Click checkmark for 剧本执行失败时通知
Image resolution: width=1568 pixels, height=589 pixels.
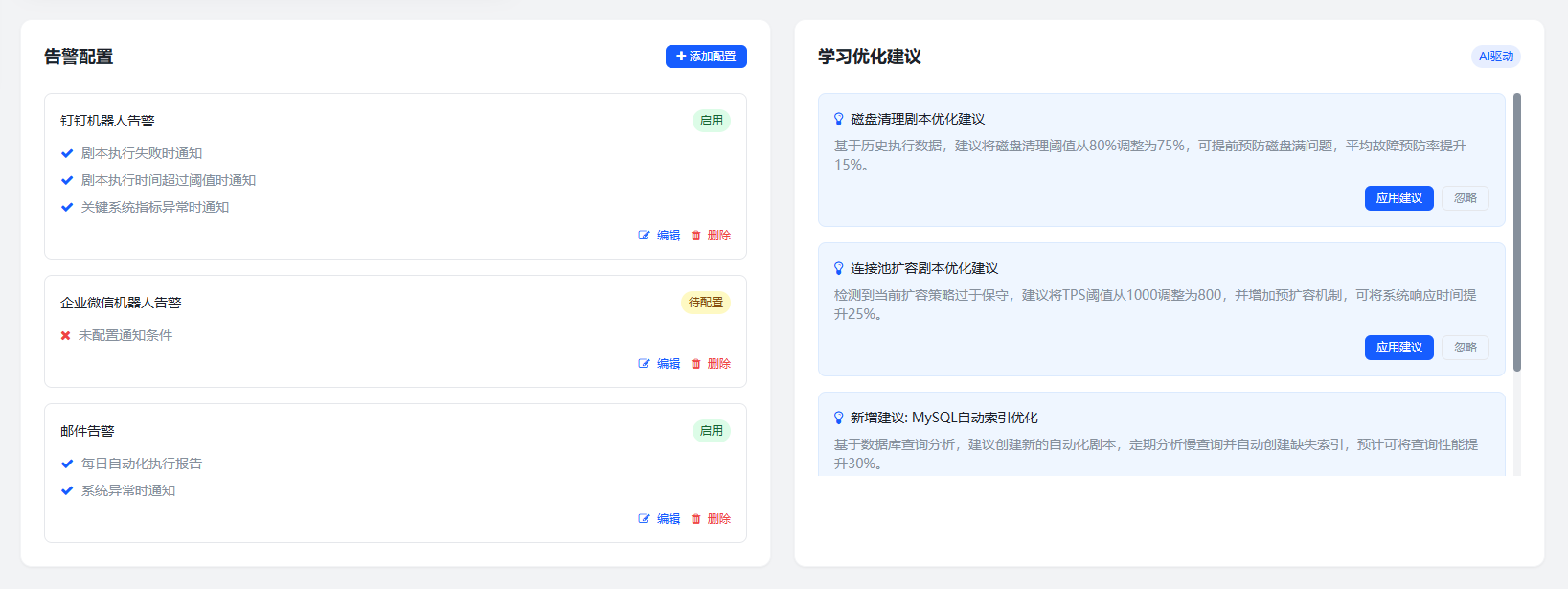click(x=67, y=153)
